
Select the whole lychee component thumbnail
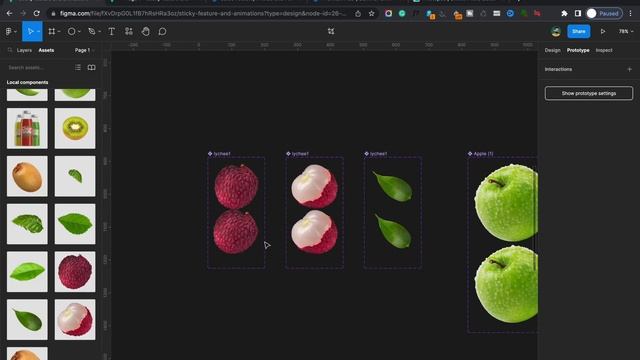click(75, 272)
